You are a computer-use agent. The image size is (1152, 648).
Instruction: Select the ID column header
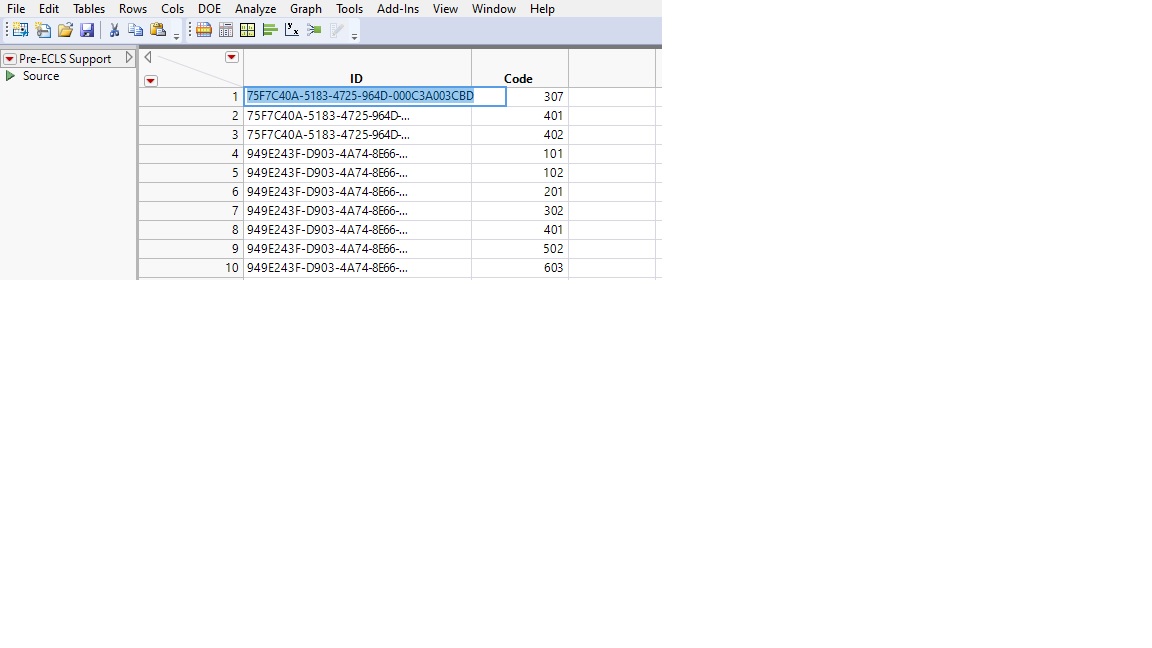(x=356, y=78)
